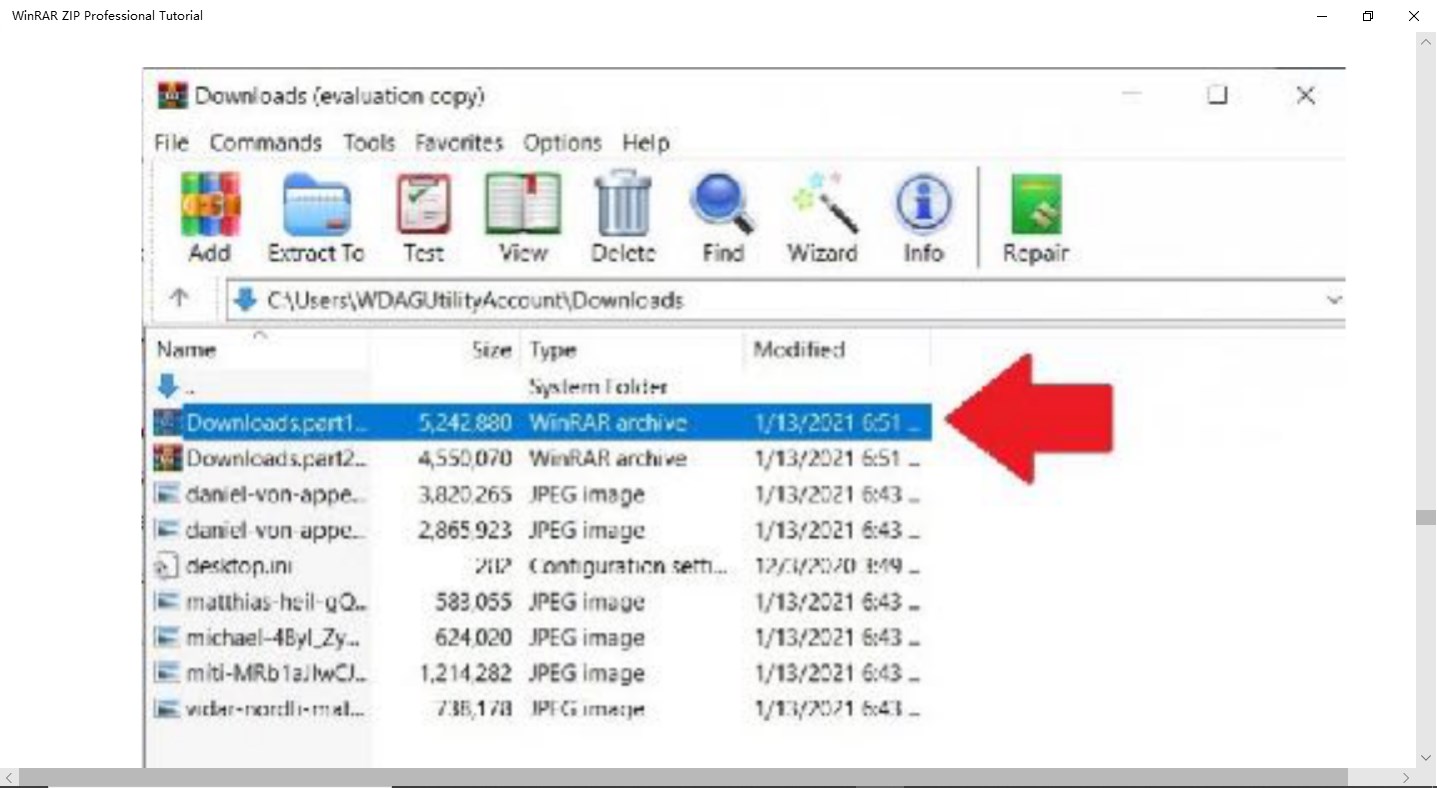Open the Commands menu
The image size is (1437, 788).
click(x=265, y=143)
